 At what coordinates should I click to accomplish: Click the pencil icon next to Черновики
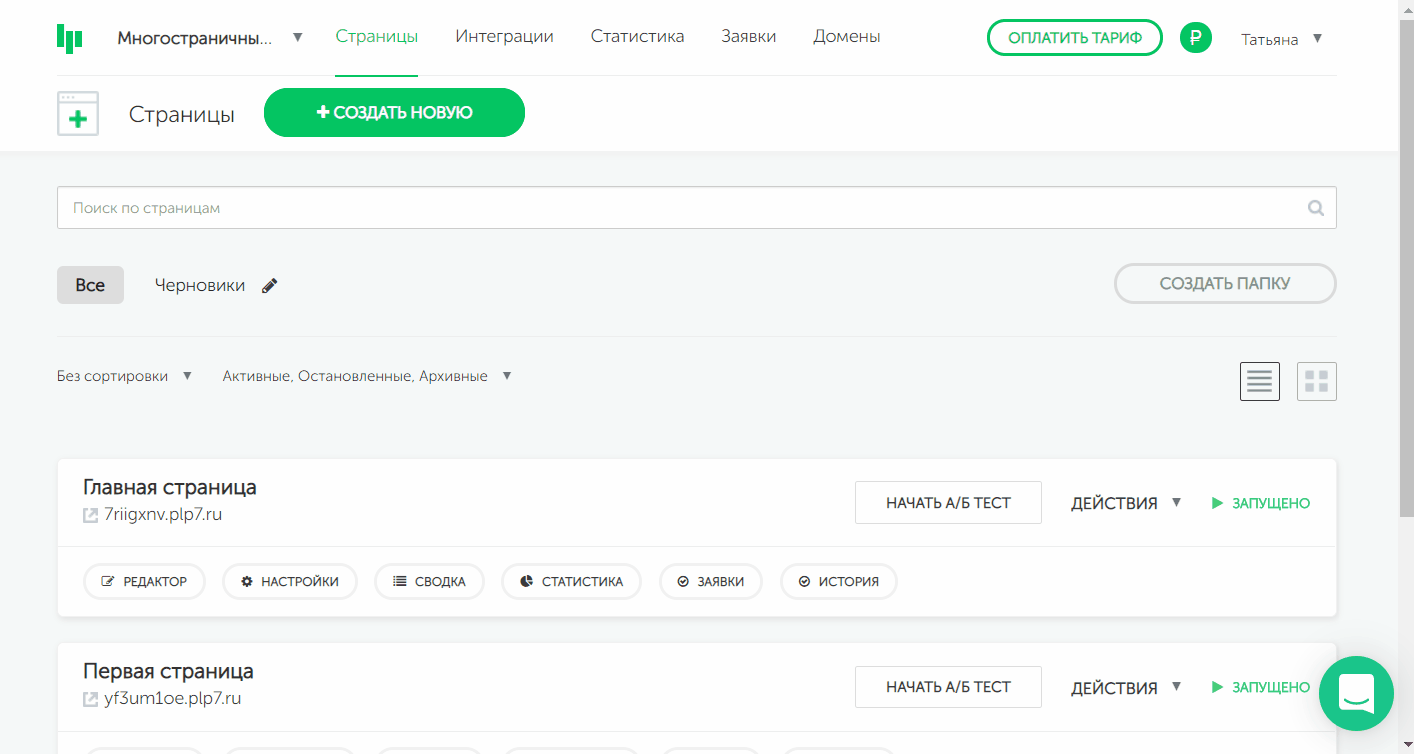point(269,286)
